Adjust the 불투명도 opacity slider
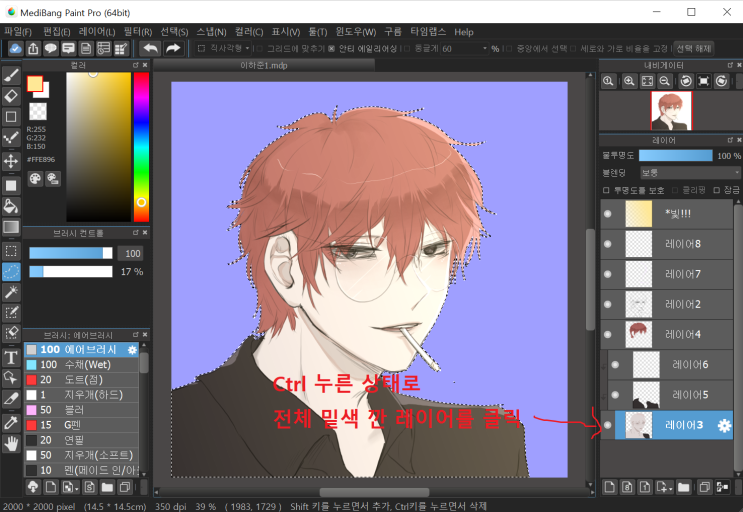The image size is (743, 512). point(675,155)
